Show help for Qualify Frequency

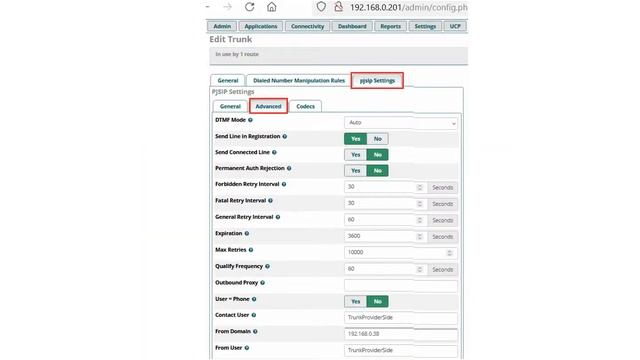tap(267, 266)
